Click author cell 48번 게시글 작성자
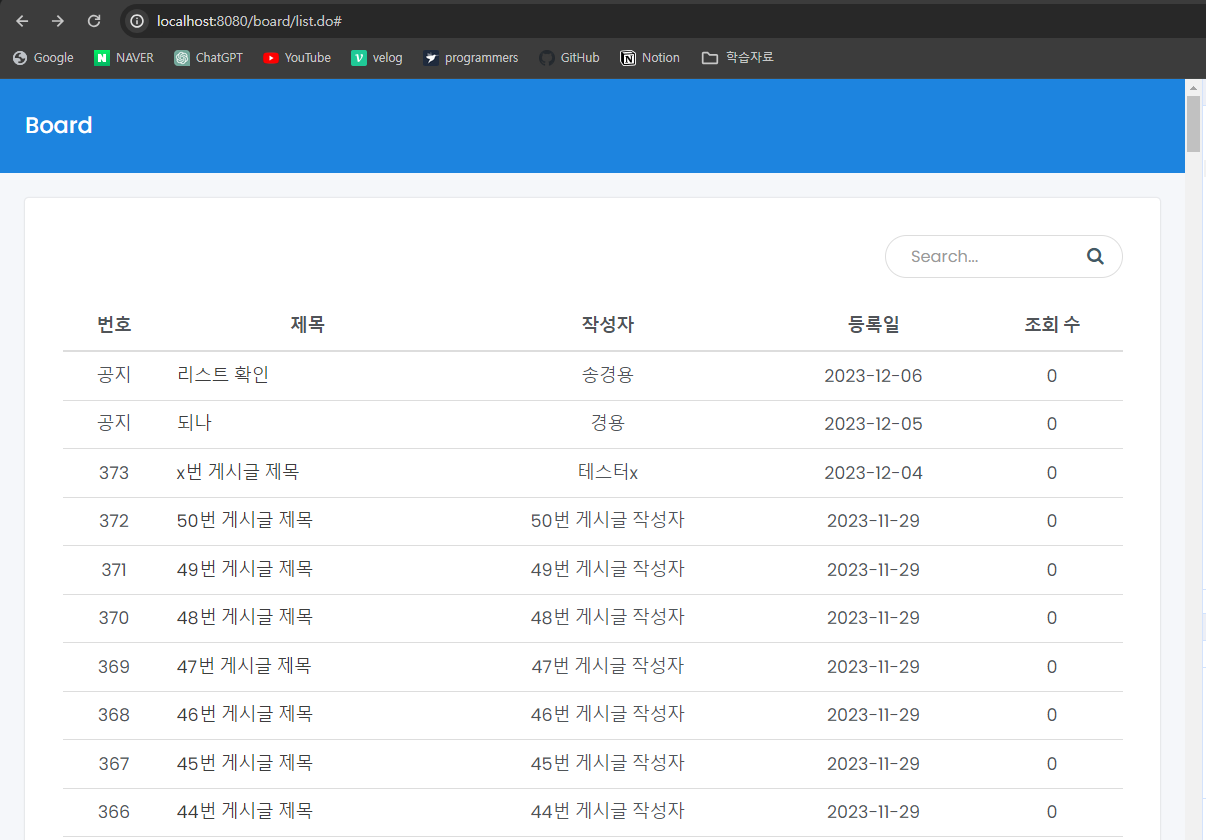Viewport: 1206px width, 840px height. coord(608,617)
